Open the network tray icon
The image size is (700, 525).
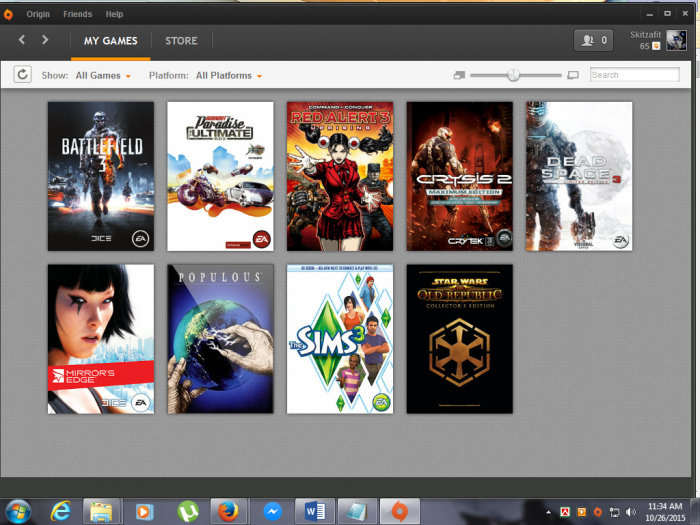(614, 512)
